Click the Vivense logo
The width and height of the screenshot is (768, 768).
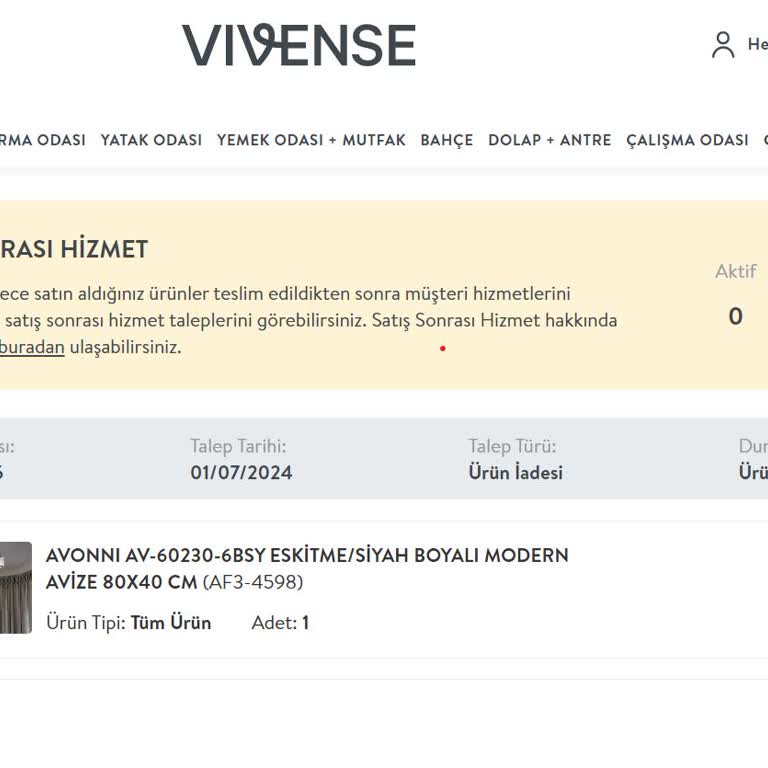pyautogui.click(x=299, y=45)
